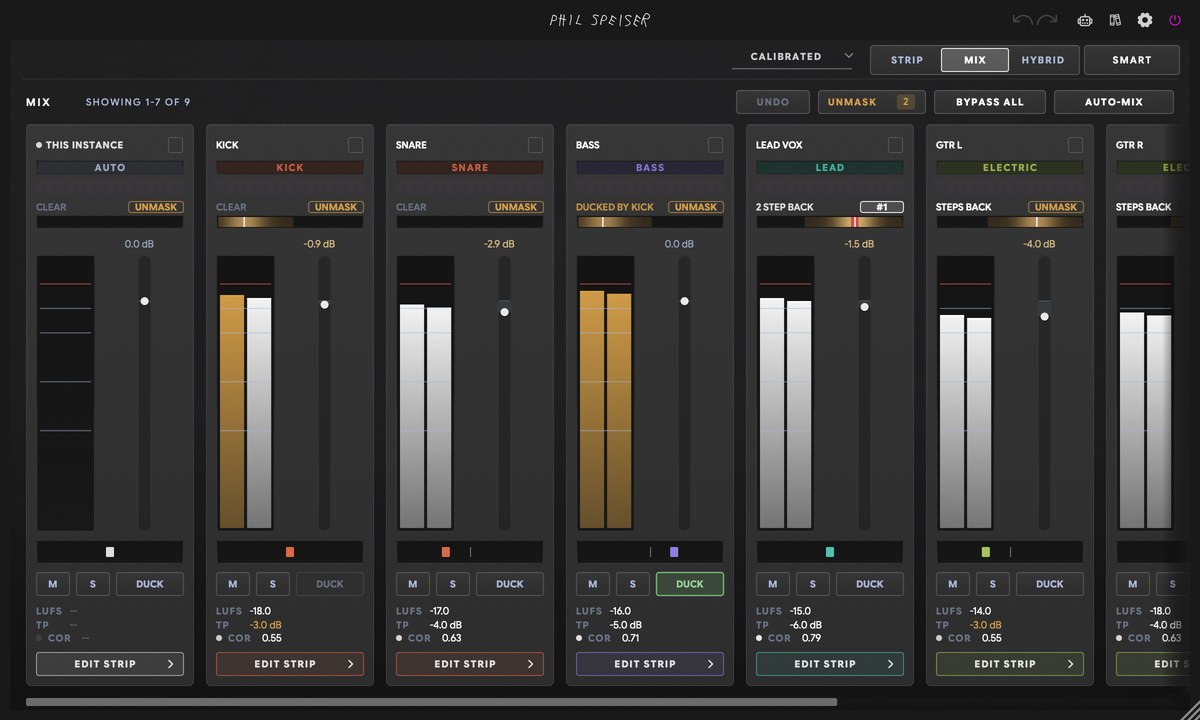The image size is (1200, 720).
Task: Solo the Snare strip
Action: click(x=453, y=584)
